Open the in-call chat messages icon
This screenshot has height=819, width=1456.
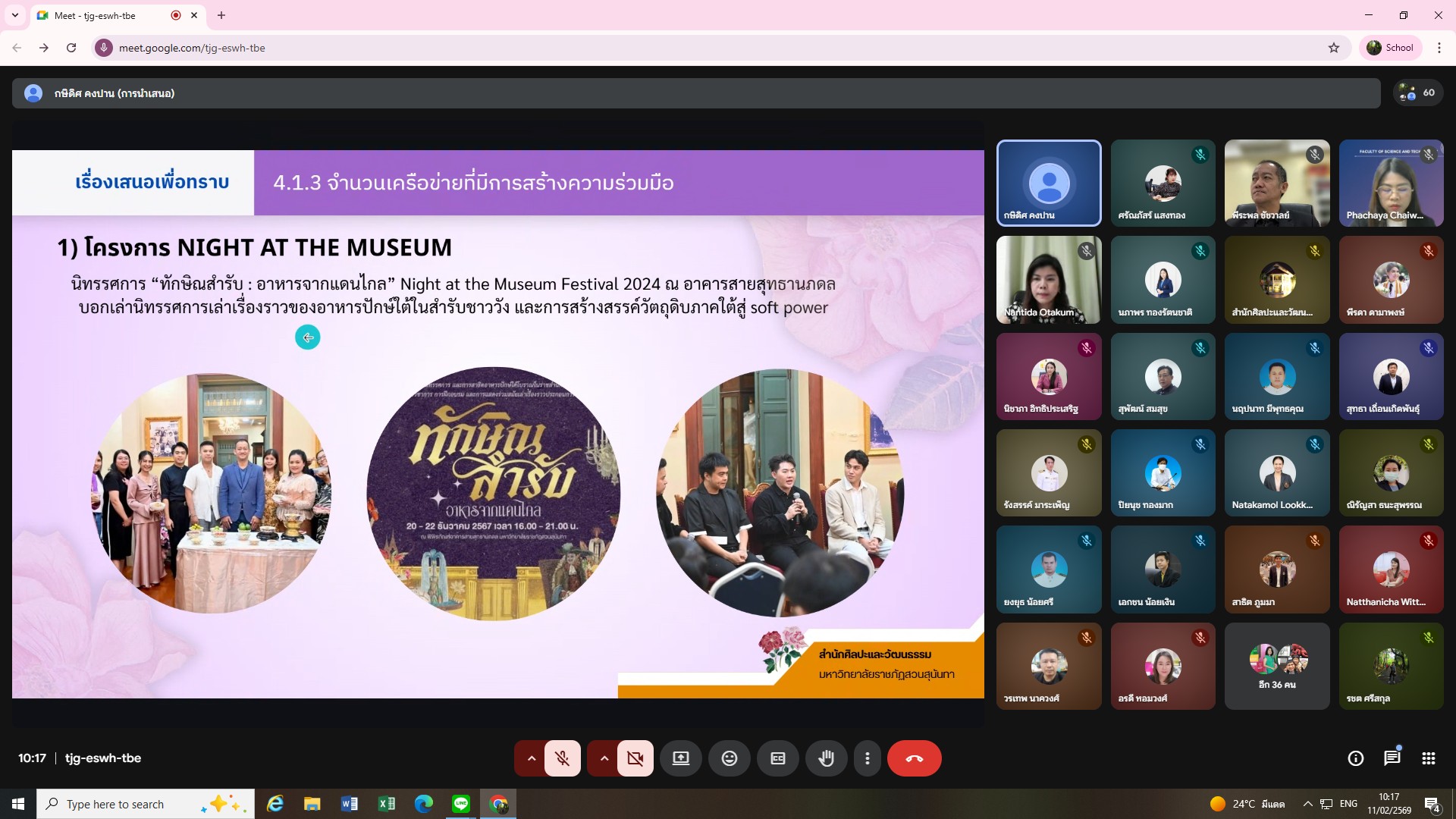1392,758
